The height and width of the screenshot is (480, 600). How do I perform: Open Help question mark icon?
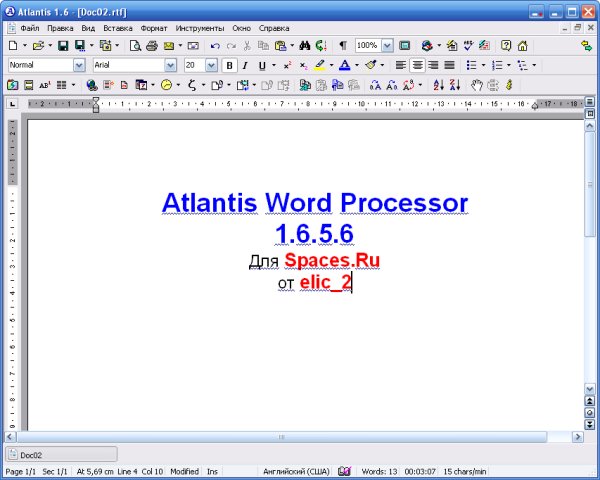506,46
